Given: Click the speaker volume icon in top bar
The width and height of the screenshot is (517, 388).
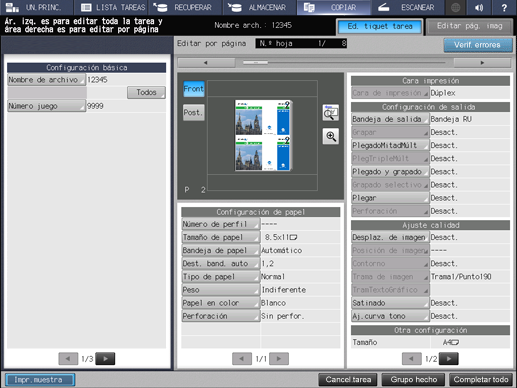Looking at the screenshot, I should (x=479, y=7).
